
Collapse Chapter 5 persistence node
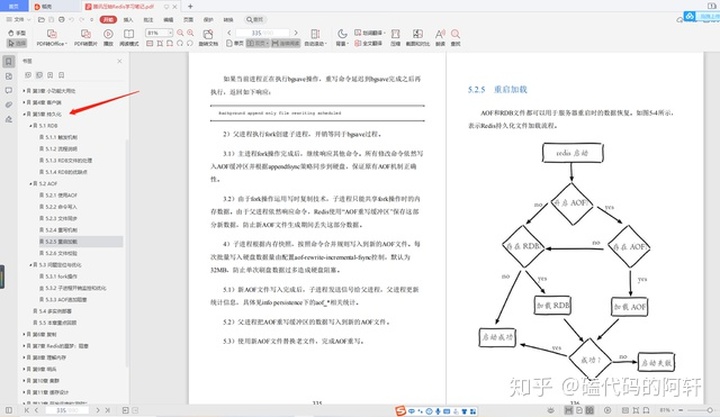pyautogui.click(x=24, y=114)
